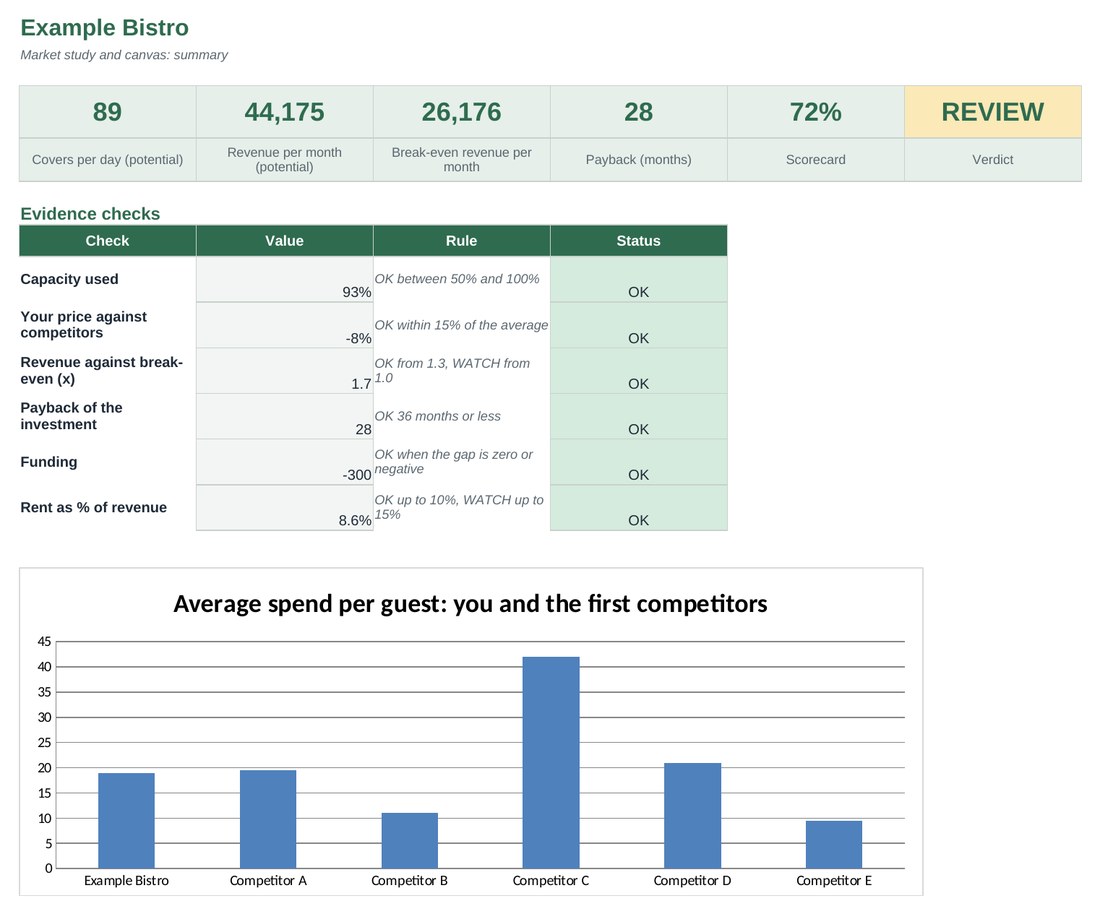Click the subtitle 'Market study and canvas: summary'
The height and width of the screenshot is (914, 1100).
click(124, 55)
